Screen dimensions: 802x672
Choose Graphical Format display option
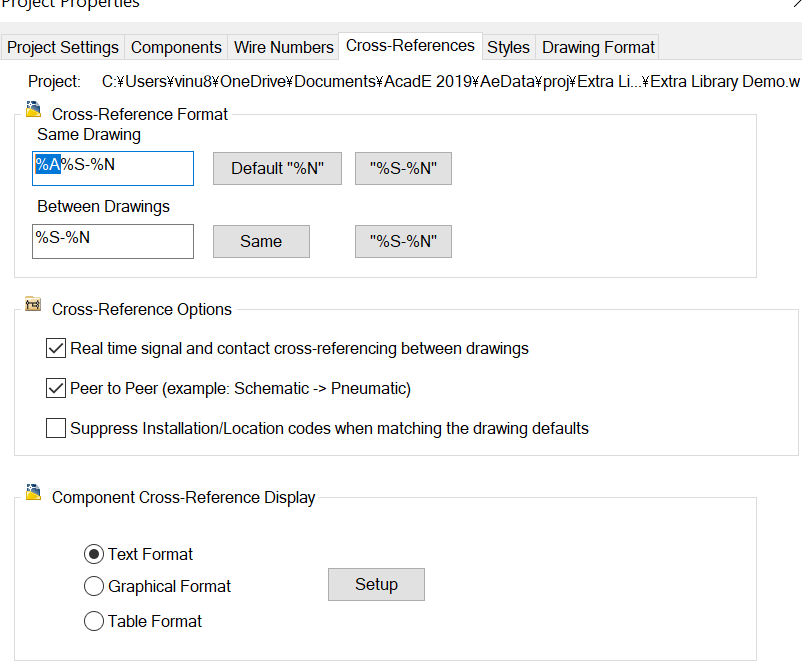94,586
